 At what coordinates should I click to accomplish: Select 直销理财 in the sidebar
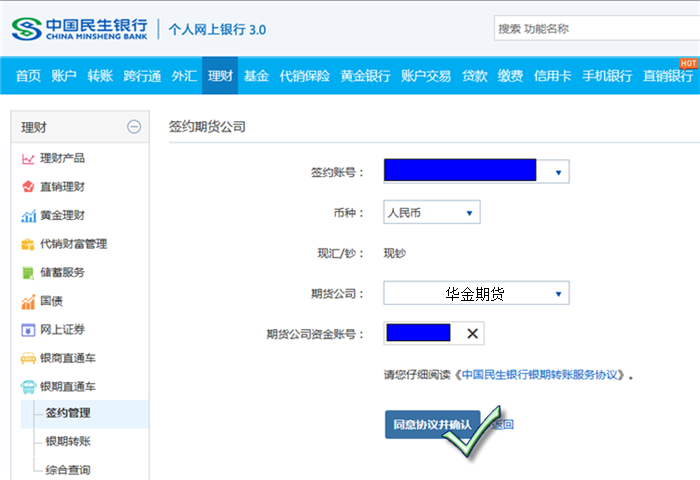click(62, 187)
